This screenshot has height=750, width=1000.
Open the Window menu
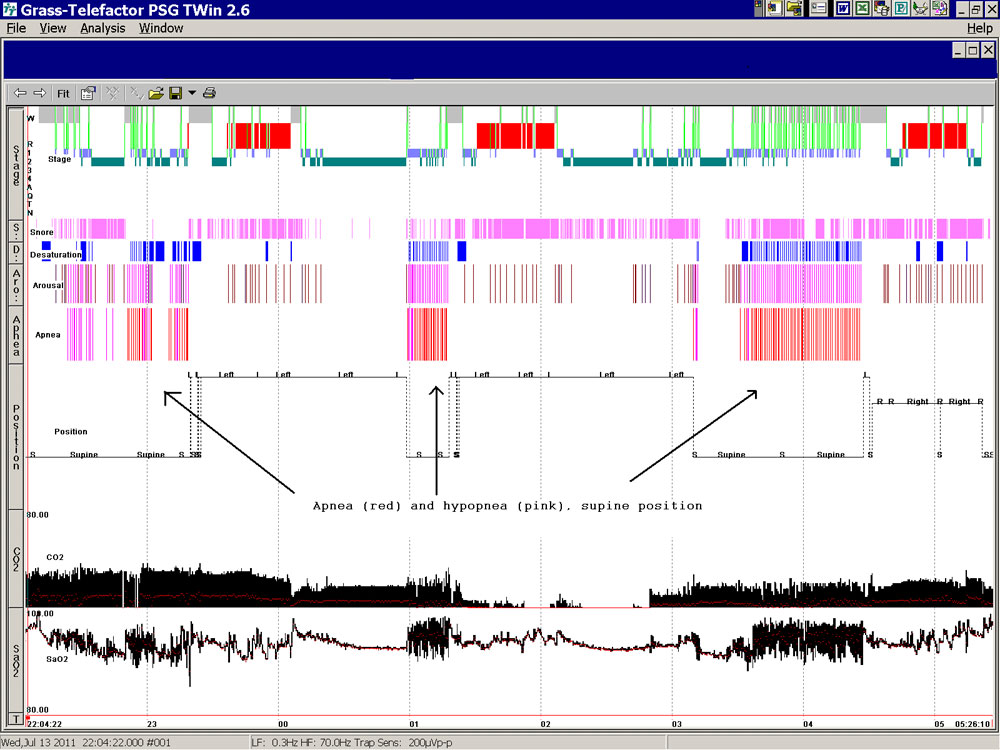[160, 28]
